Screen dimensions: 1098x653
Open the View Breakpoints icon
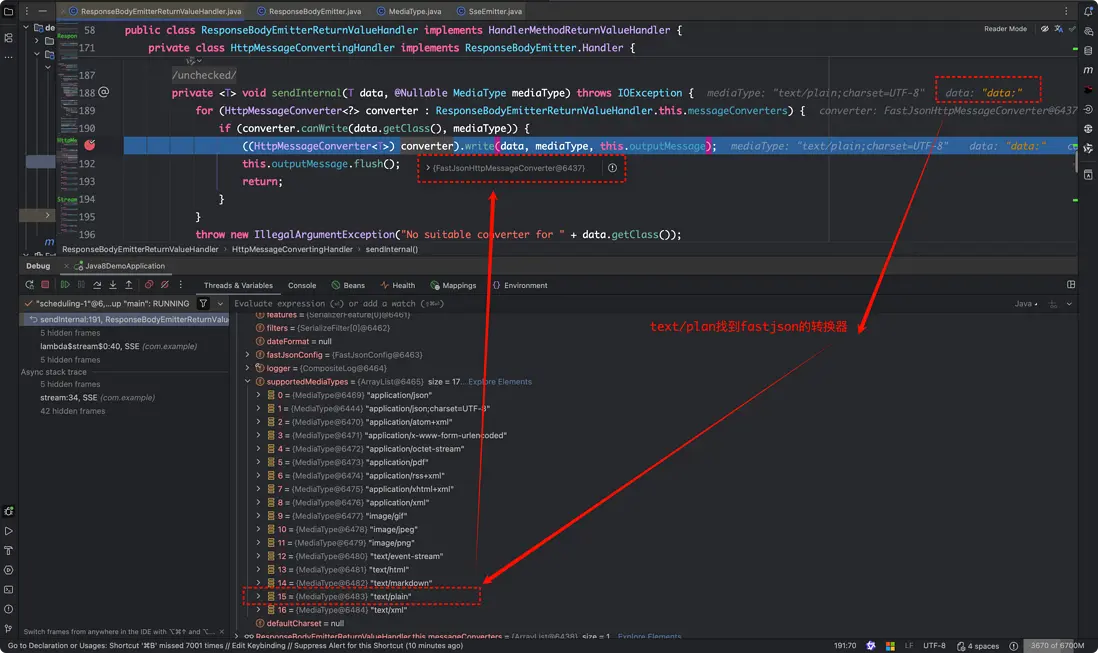coord(148,285)
